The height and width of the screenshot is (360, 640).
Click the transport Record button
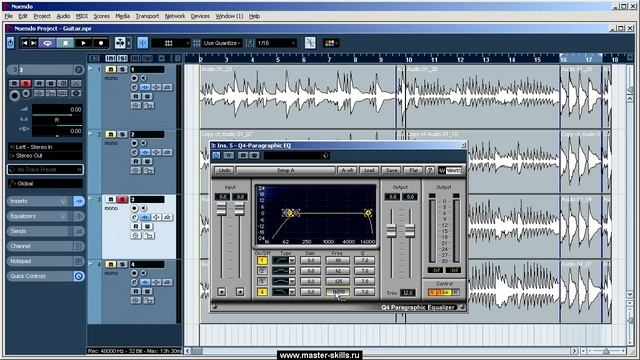[x=101, y=43]
